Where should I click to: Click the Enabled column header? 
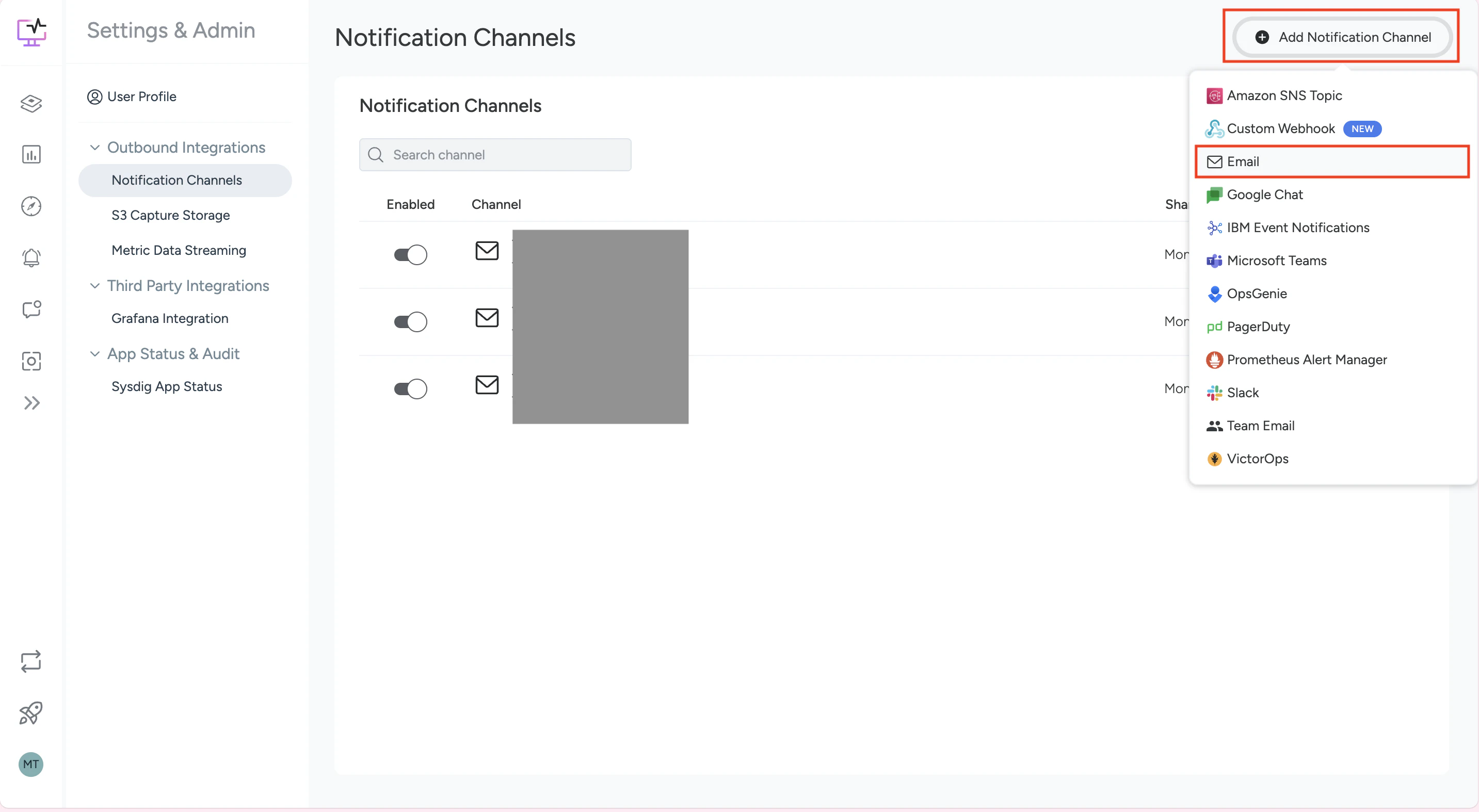pyautogui.click(x=410, y=205)
